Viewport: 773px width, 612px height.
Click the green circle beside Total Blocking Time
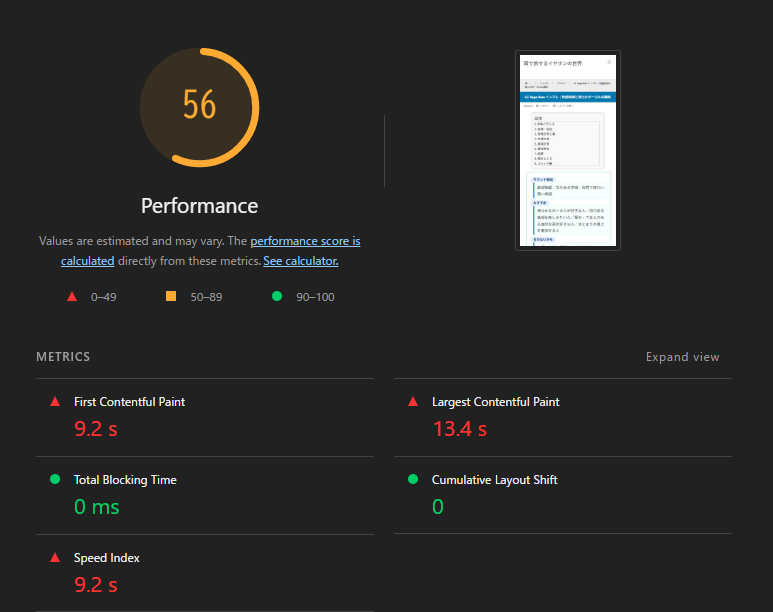coord(55,480)
